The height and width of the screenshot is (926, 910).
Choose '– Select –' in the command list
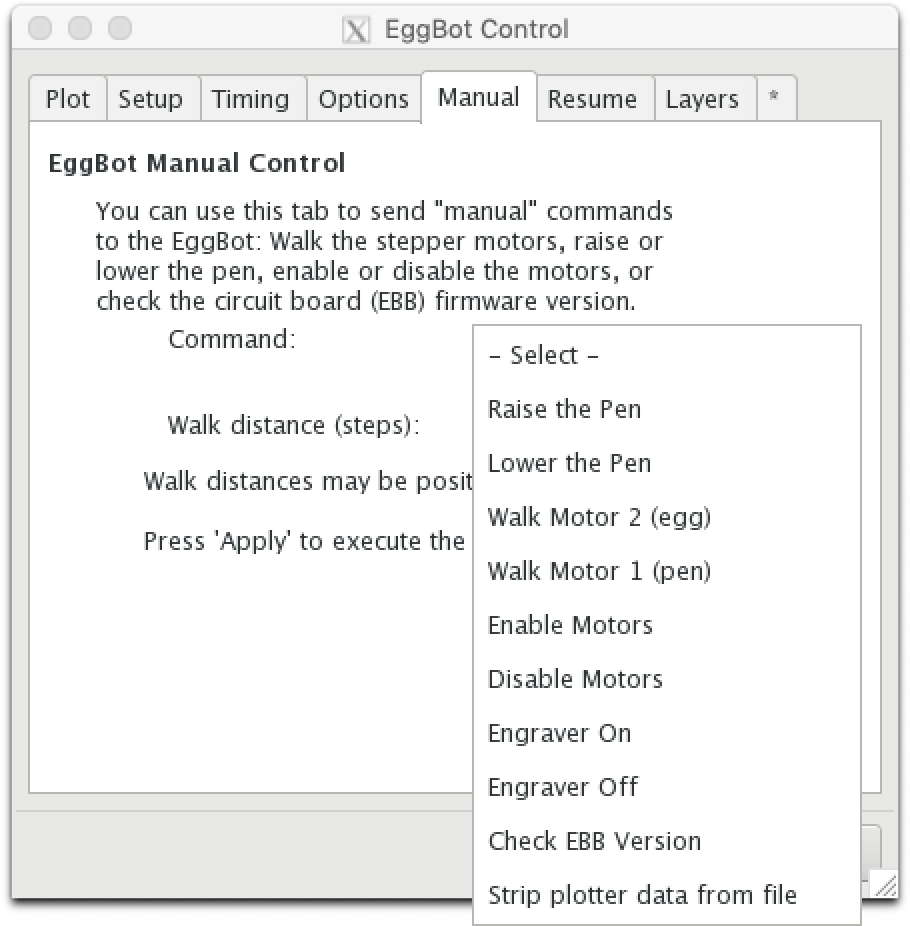667,356
